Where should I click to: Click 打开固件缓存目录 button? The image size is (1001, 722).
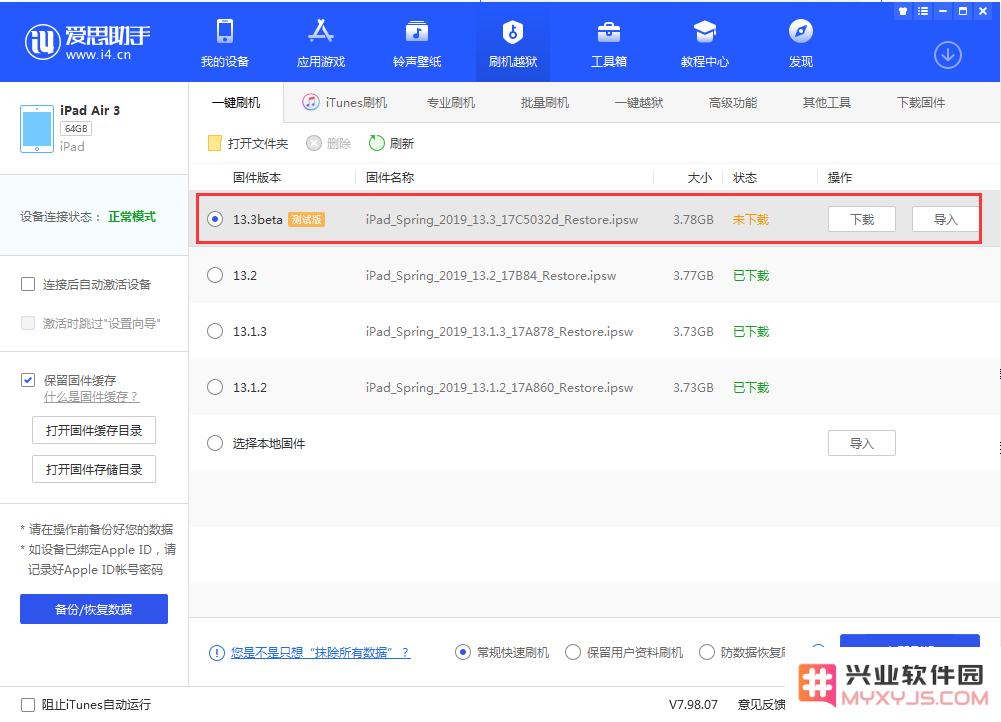[94, 430]
